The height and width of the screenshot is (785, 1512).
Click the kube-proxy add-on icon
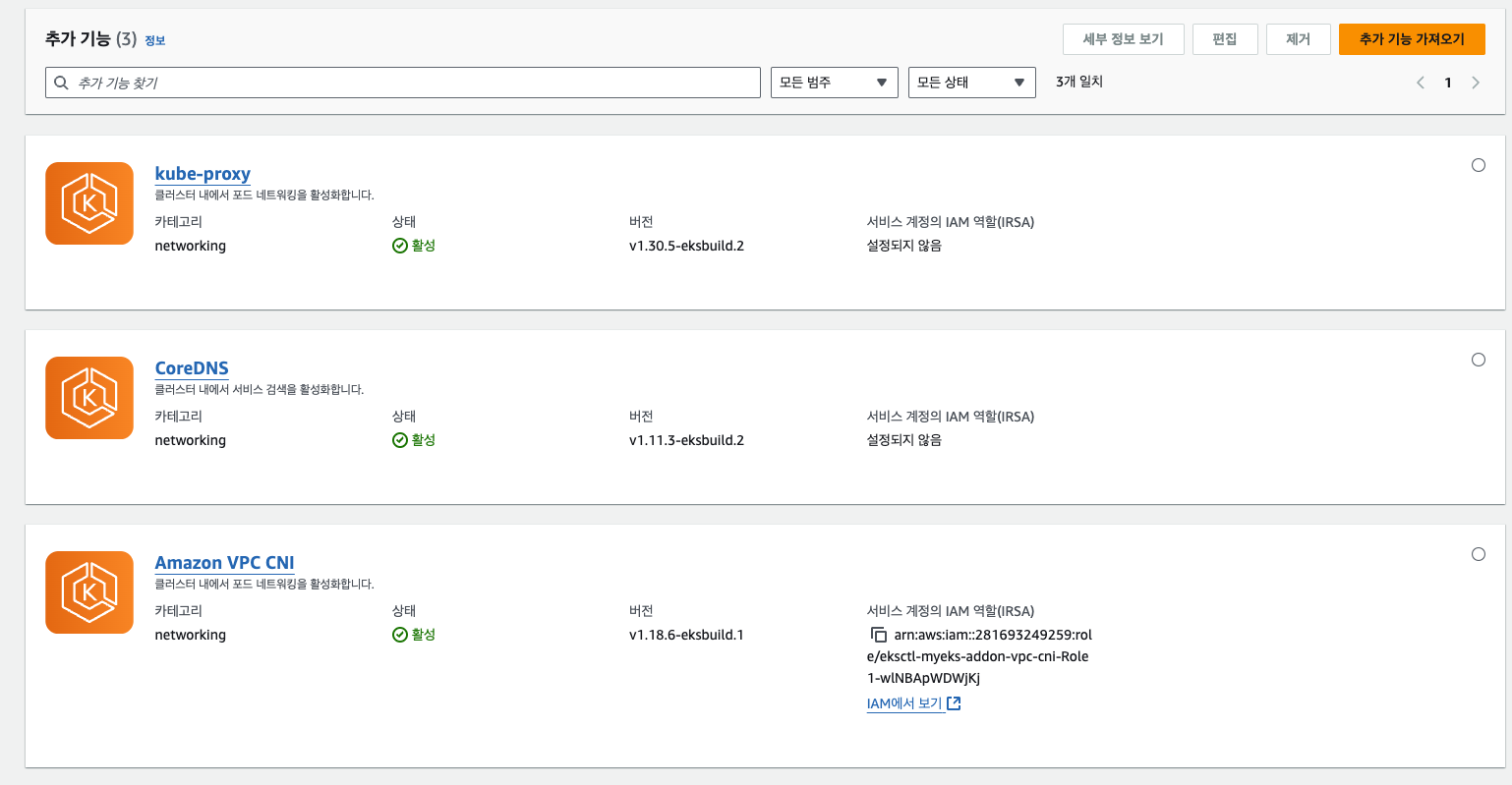89,203
